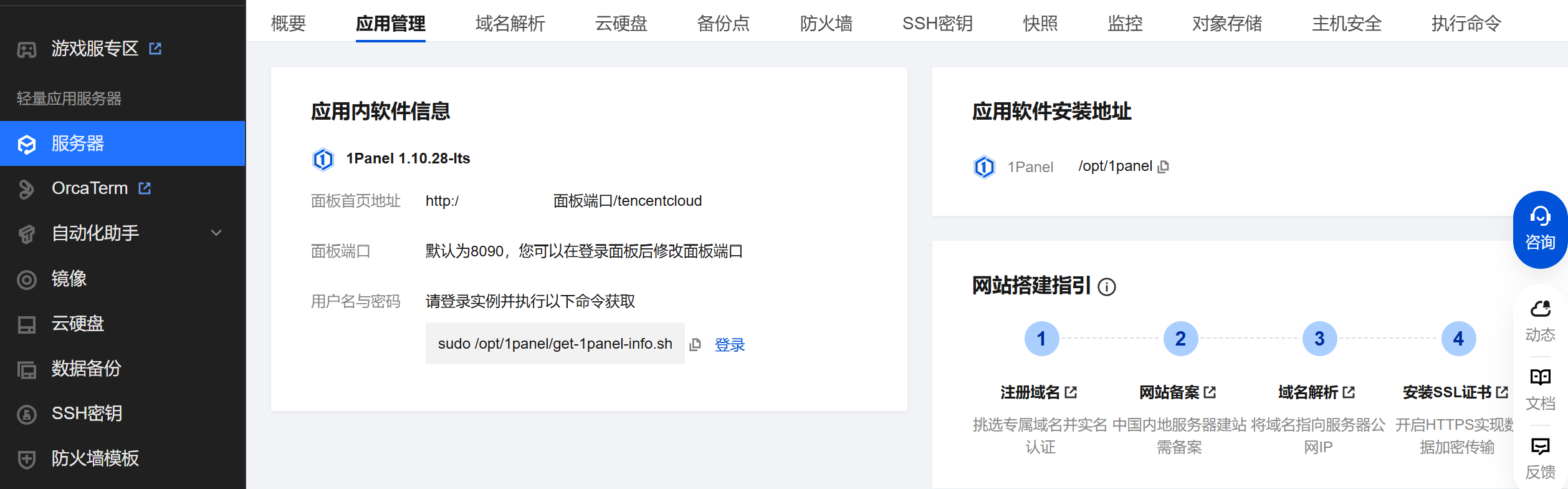Click 1Panel logo in 应用软件安装地址 card
The width and height of the screenshot is (1568, 489).
[x=984, y=167]
